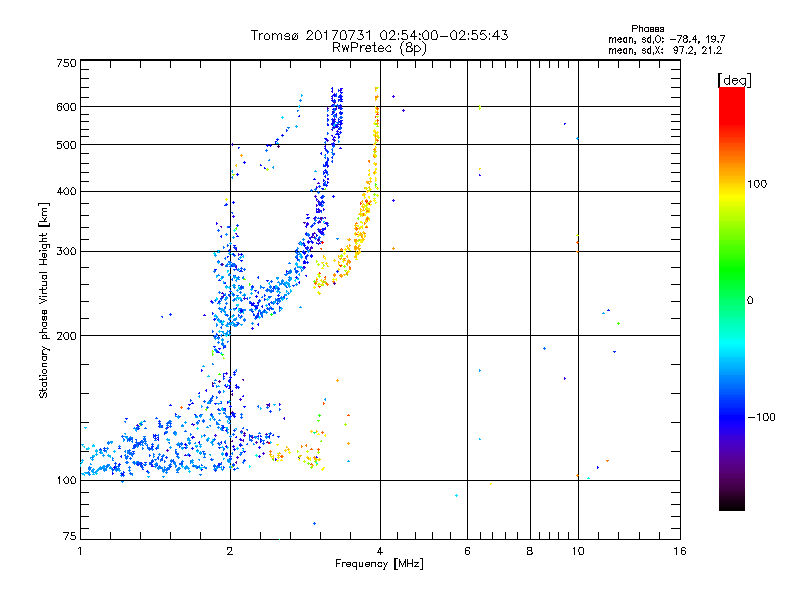Click the "mean, sd,O: -78.4, 19.7" statistics line
This screenshot has width=800, height=600.
tap(666, 39)
